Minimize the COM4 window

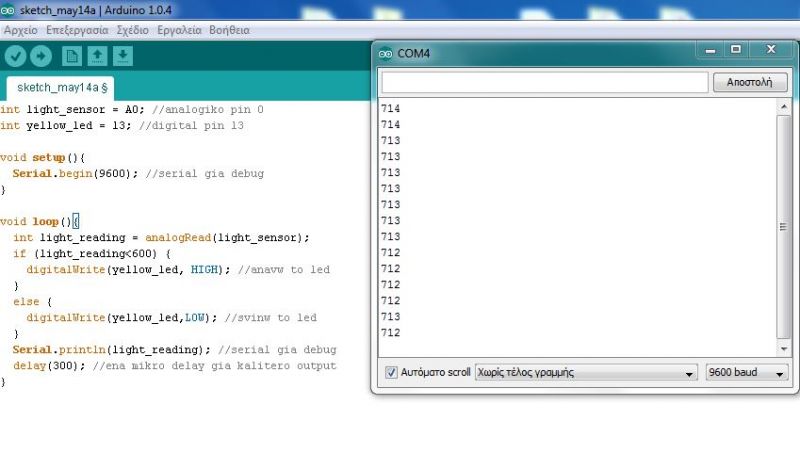click(710, 50)
